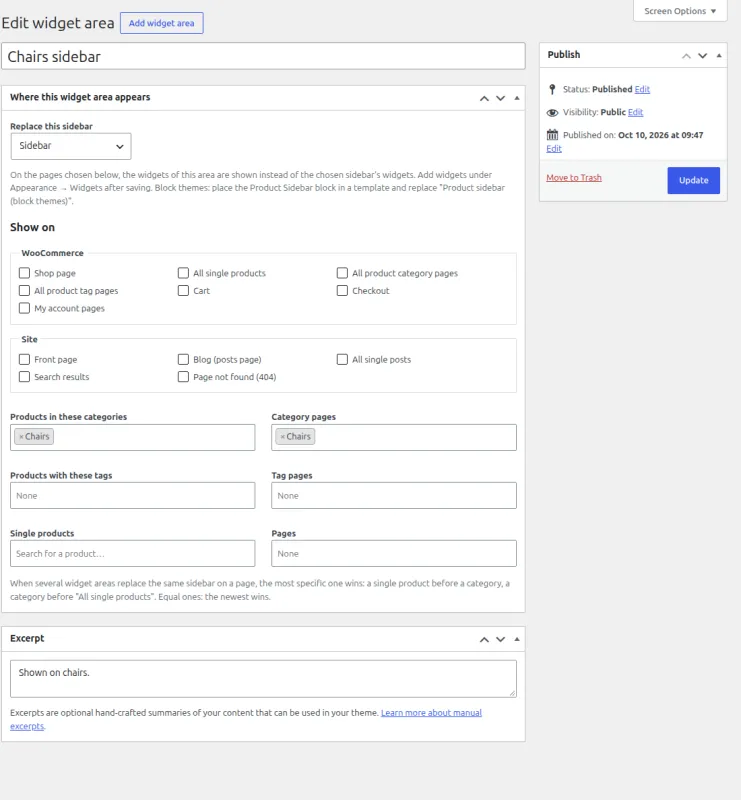The image size is (741, 800).
Task: Move the Excerpt box up
Action: click(x=484, y=639)
